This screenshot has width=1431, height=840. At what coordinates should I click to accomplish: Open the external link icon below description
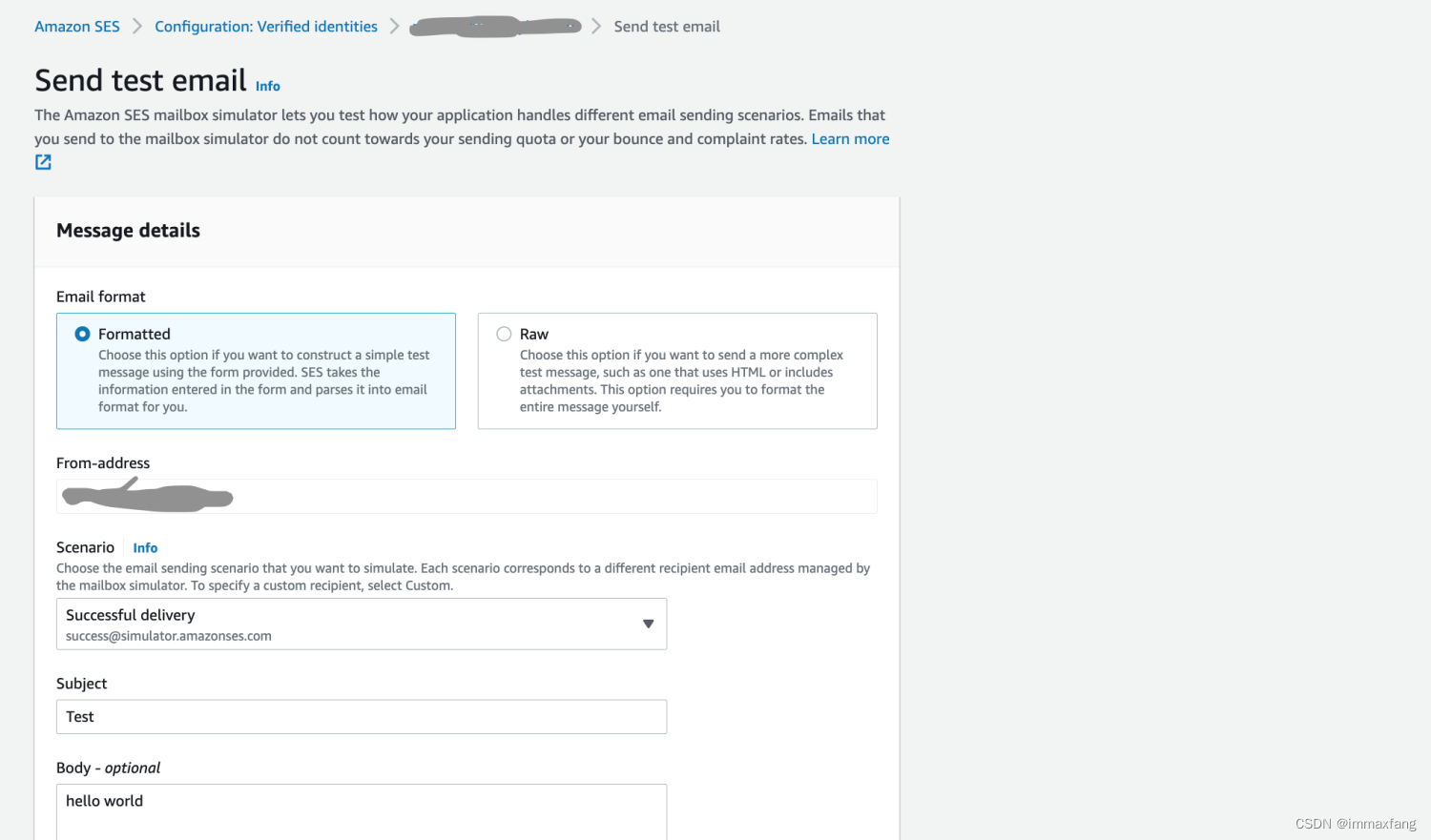tap(43, 162)
